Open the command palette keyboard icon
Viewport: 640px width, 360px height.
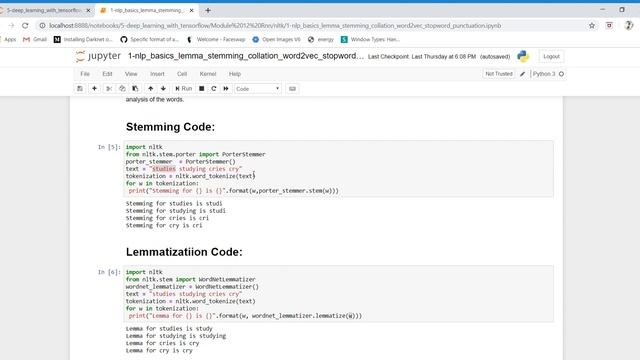coord(292,89)
